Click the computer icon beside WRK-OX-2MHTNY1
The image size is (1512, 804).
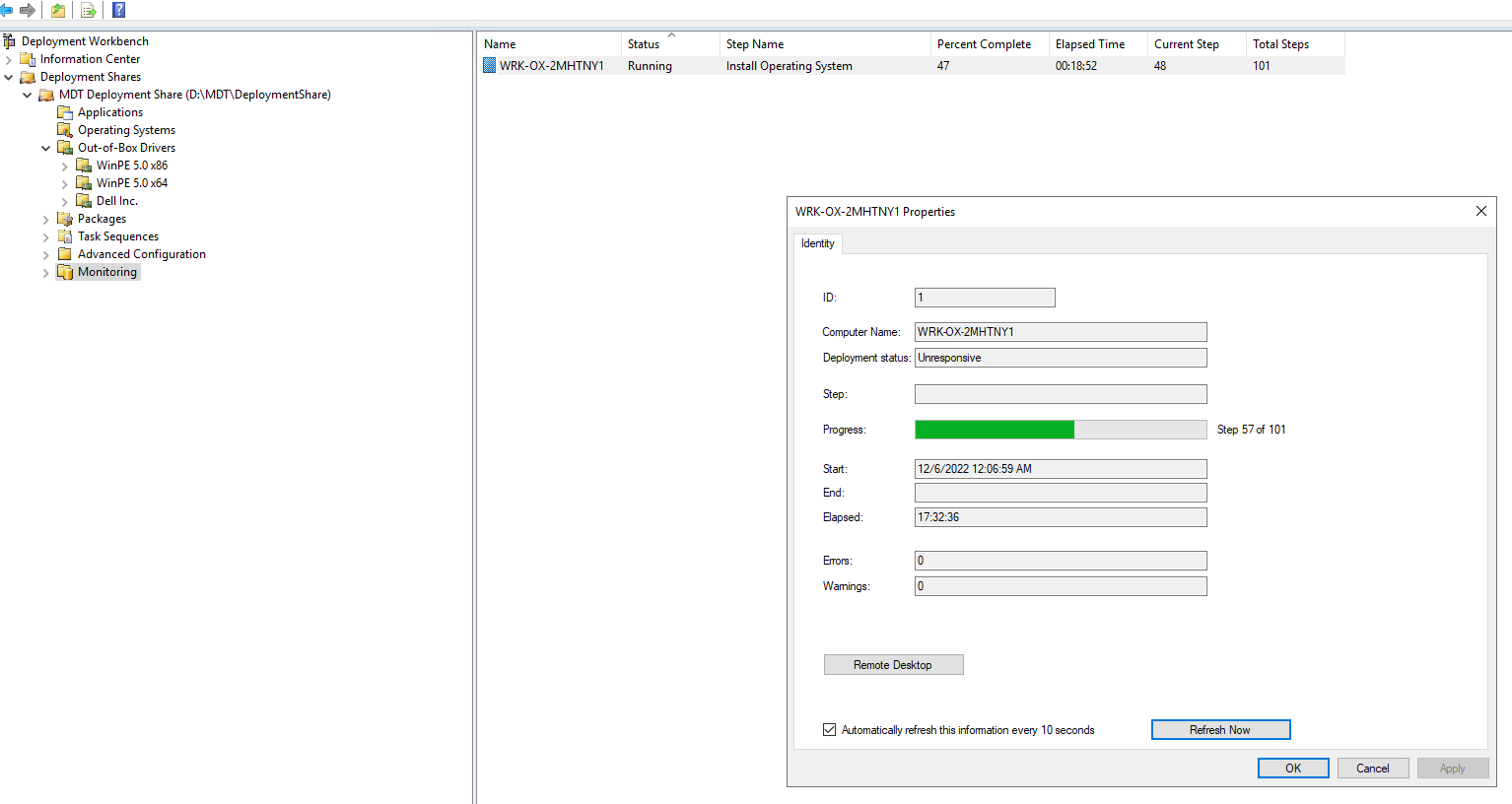(x=489, y=65)
